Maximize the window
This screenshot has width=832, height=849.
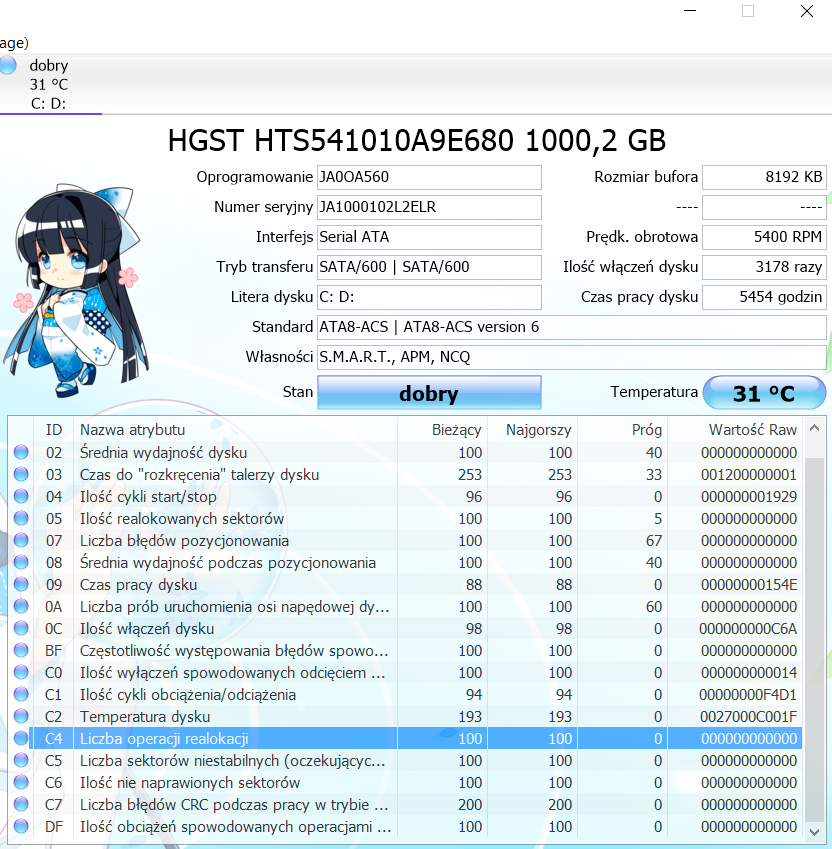tap(748, 11)
